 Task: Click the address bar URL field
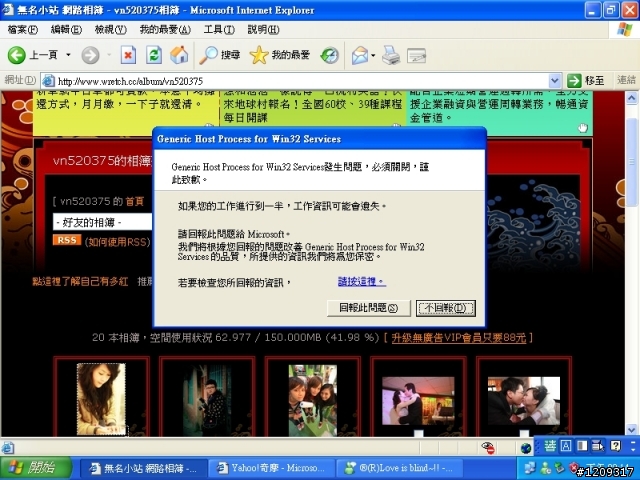point(302,81)
